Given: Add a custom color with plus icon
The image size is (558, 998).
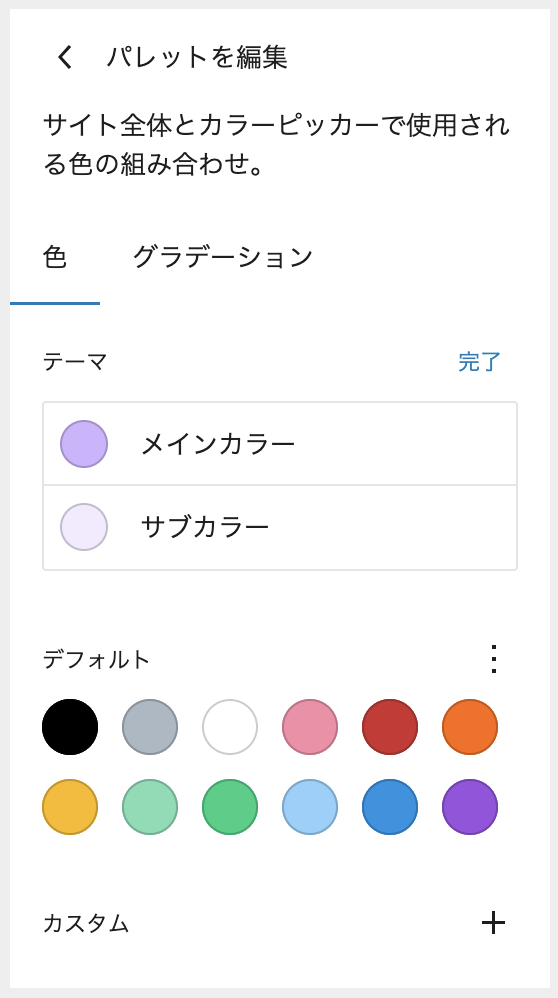Looking at the screenshot, I should [493, 922].
